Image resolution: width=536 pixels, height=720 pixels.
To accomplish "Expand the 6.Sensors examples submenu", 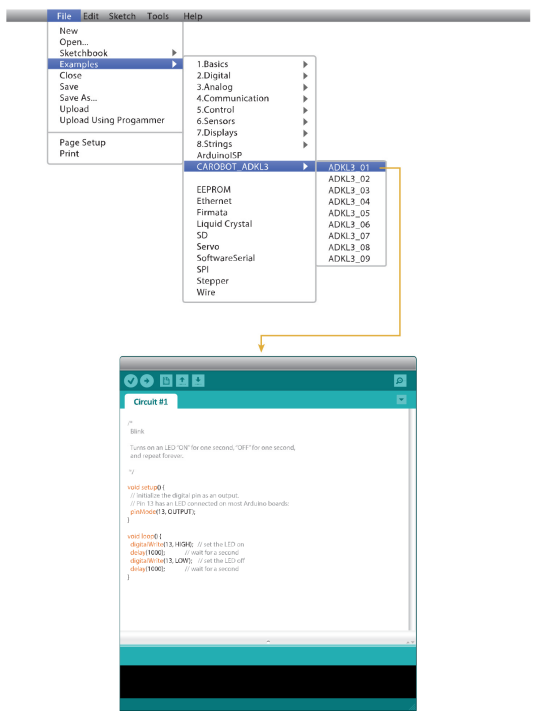I will coord(249,121).
